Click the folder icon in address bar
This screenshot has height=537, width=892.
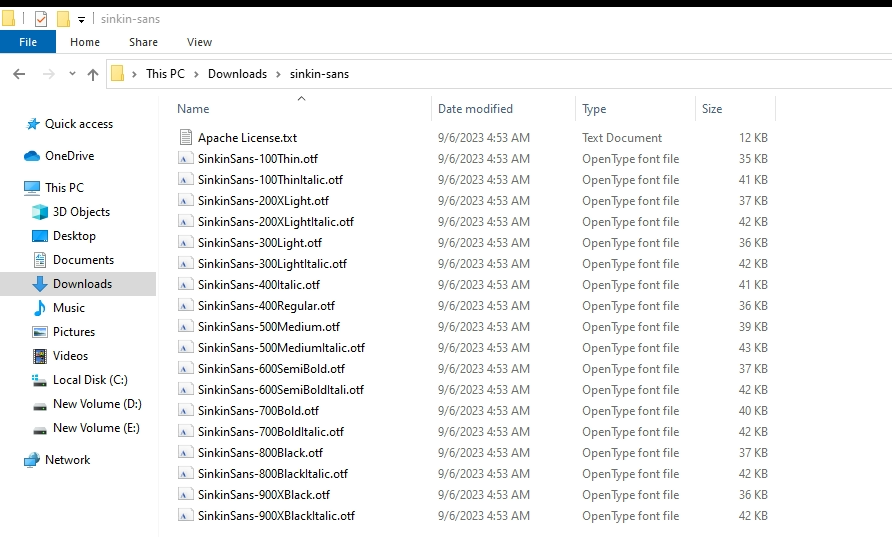click(117, 73)
